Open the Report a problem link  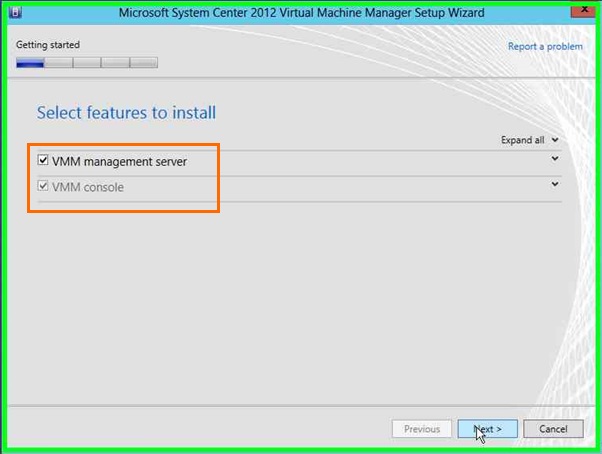tap(545, 46)
